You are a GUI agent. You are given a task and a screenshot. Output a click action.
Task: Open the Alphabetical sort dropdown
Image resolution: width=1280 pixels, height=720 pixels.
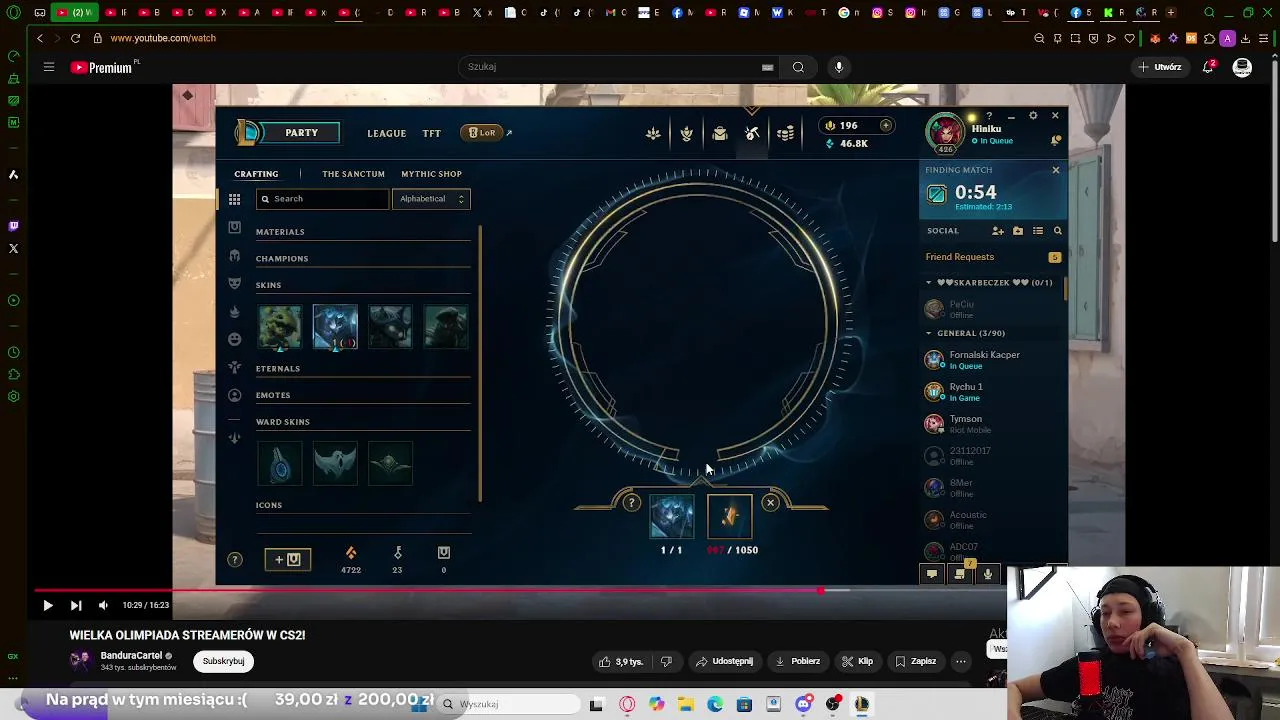pos(431,199)
